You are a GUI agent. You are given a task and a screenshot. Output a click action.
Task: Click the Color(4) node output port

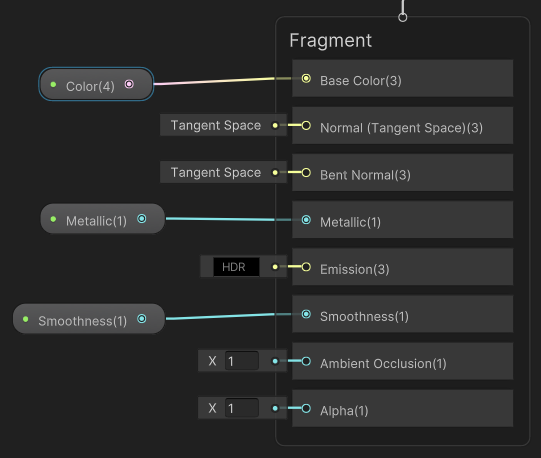coord(129,84)
